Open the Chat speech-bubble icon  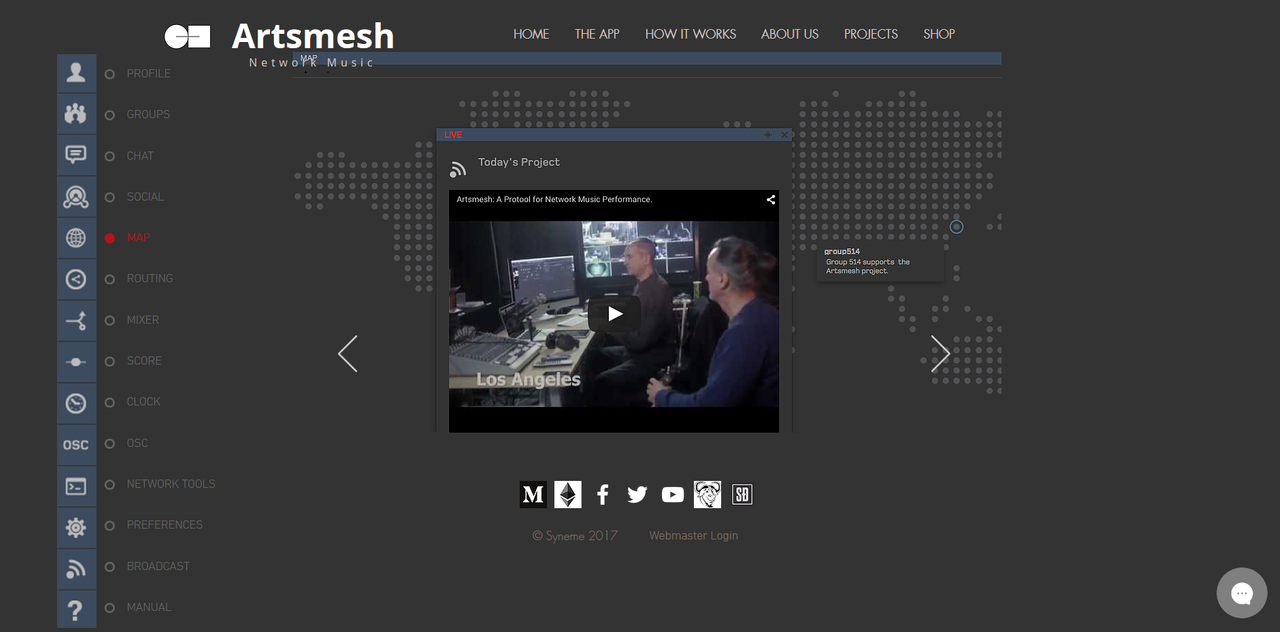(x=76, y=155)
